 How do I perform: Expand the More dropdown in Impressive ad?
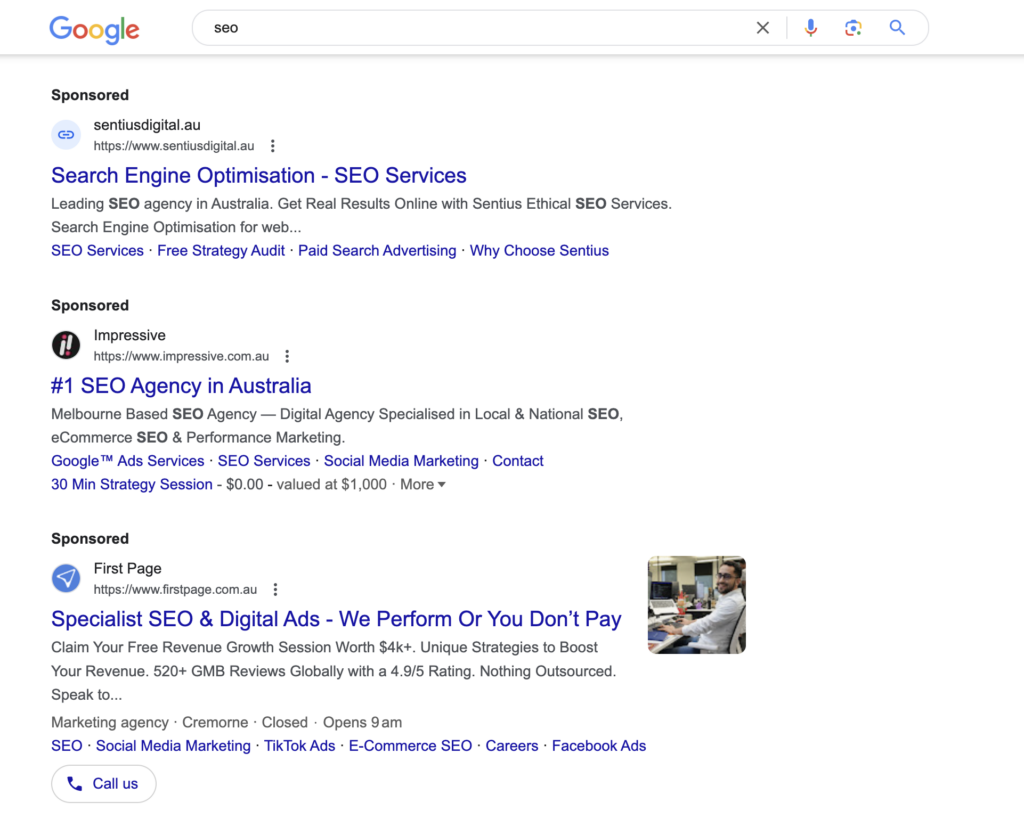click(x=423, y=485)
